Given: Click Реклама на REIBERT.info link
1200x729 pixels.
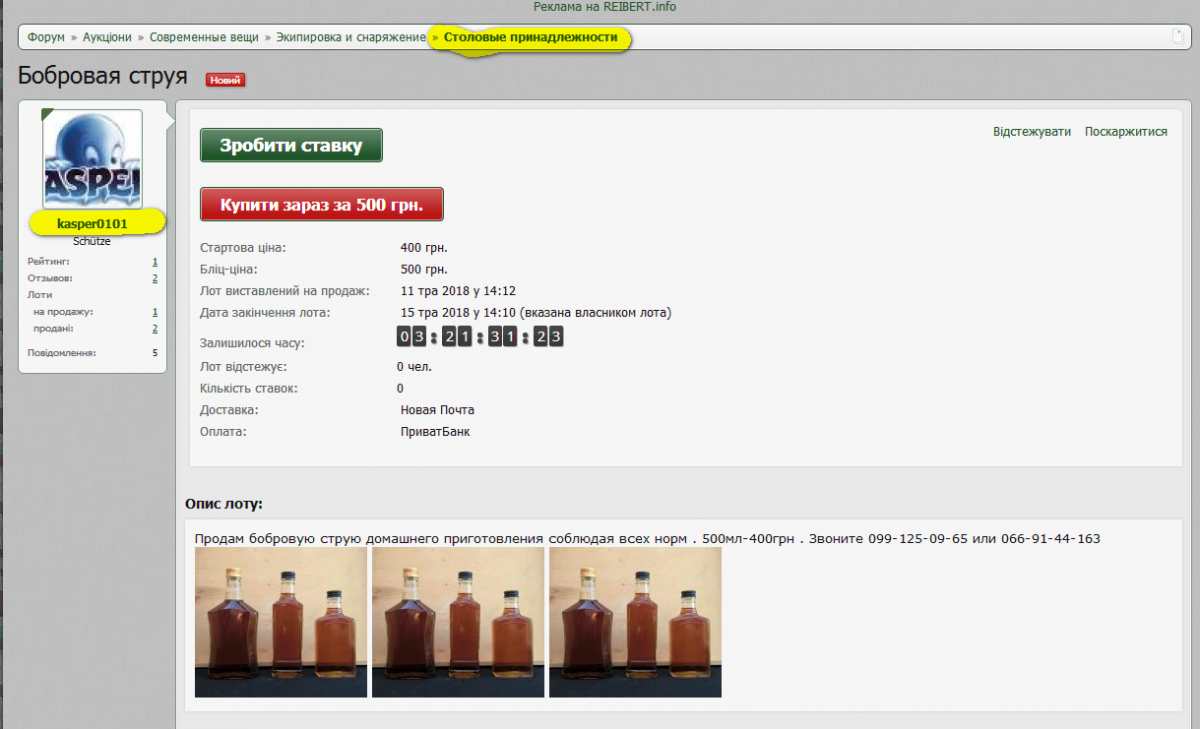Looking at the screenshot, I should (x=605, y=7).
